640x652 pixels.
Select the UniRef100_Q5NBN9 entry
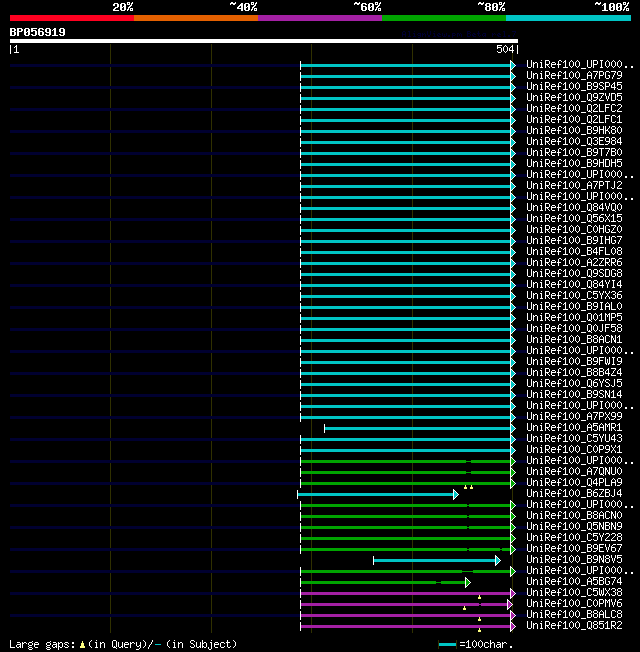point(574,527)
